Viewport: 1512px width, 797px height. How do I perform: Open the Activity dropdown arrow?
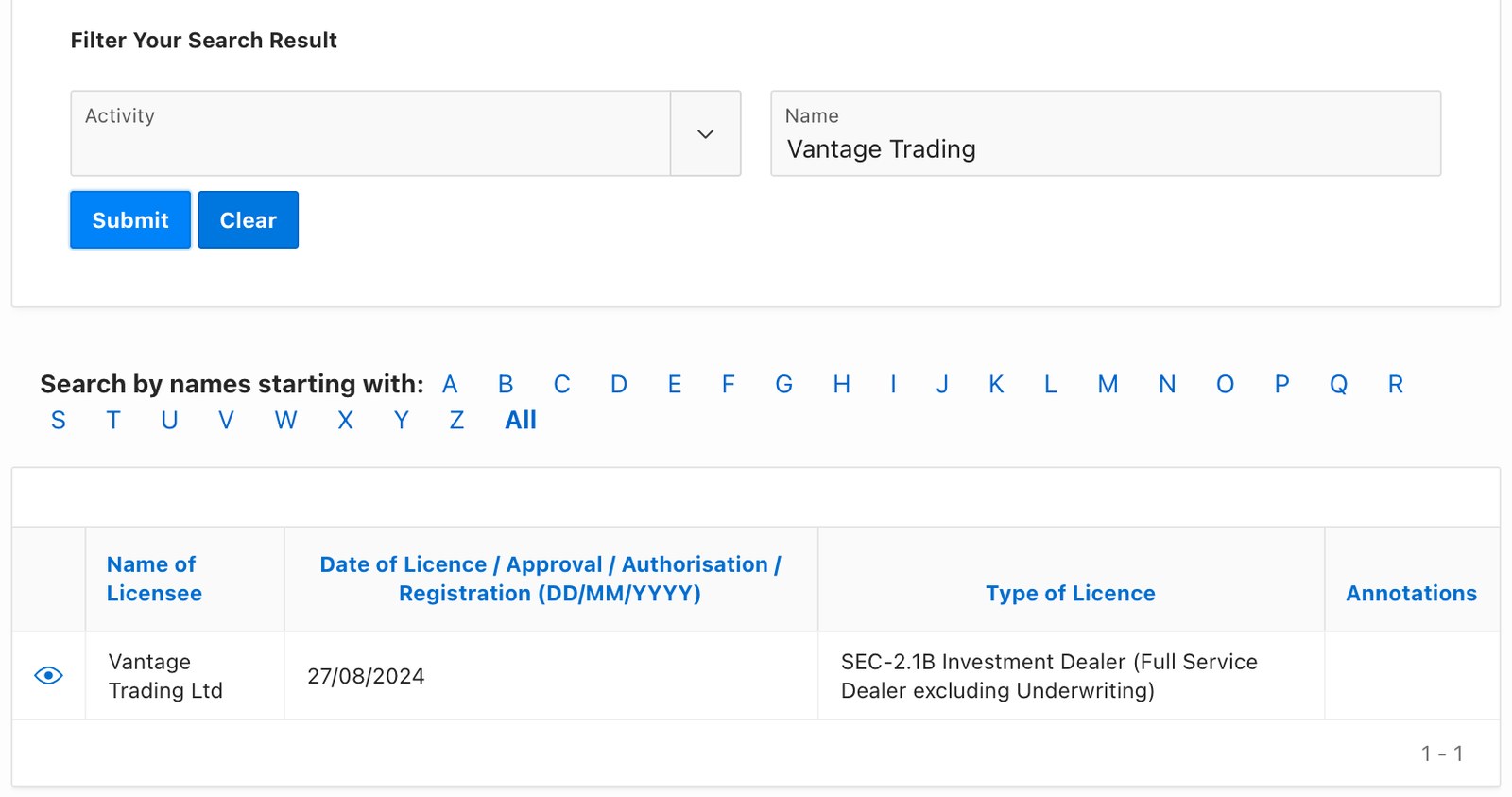pyautogui.click(x=705, y=133)
